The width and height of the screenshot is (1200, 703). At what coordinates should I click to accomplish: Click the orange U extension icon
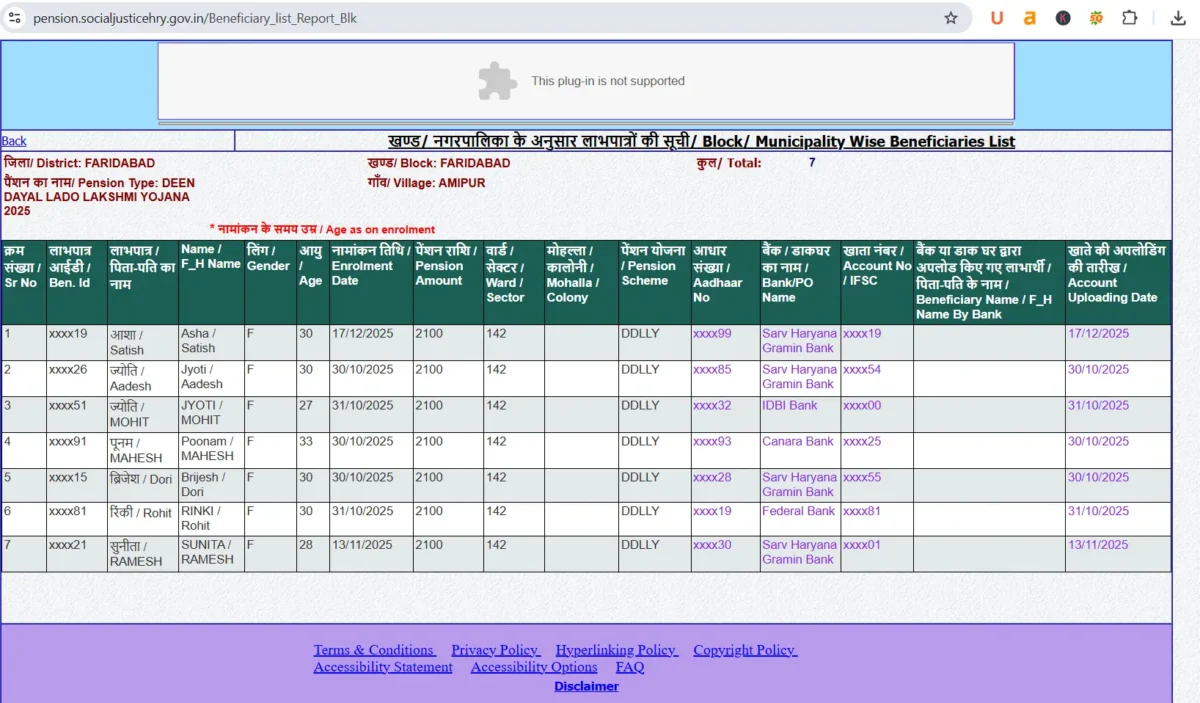[x=996, y=17]
